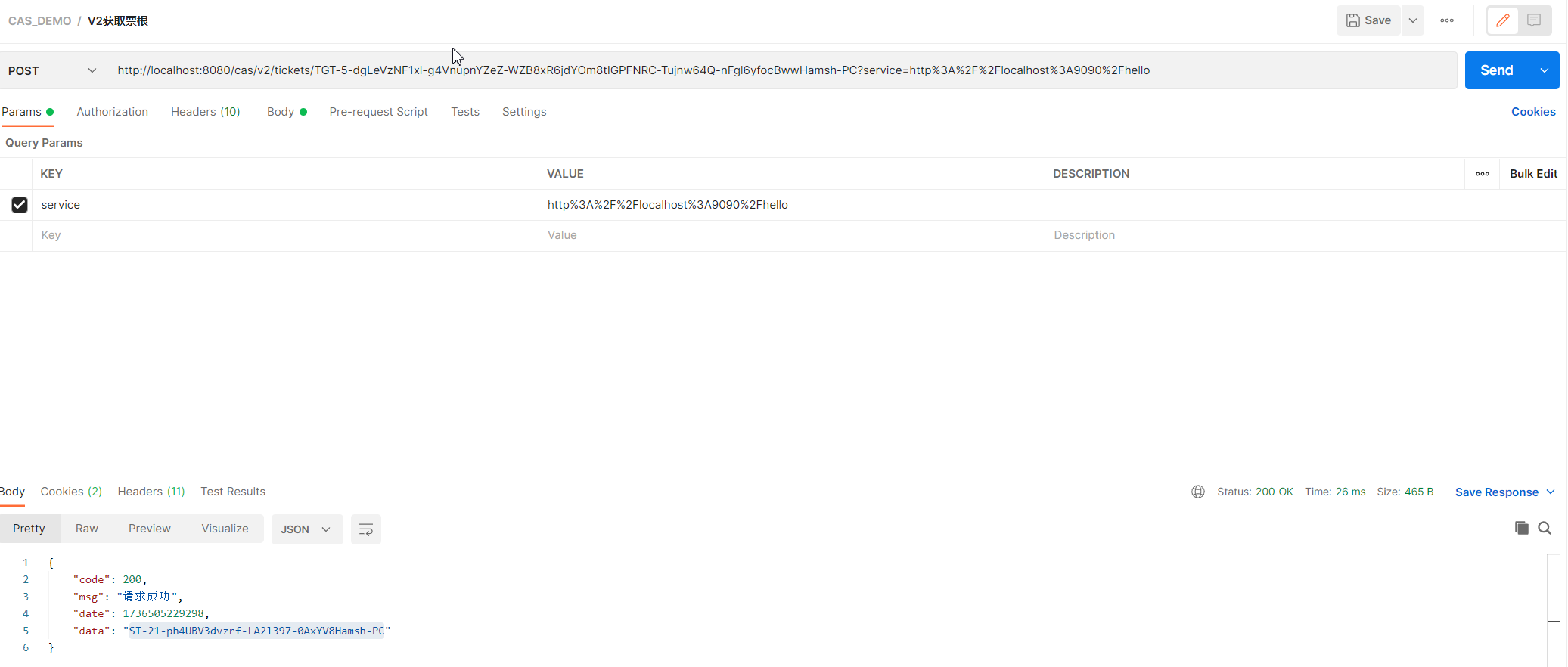Click the service key cell
The image size is (1568, 667).
point(285,205)
